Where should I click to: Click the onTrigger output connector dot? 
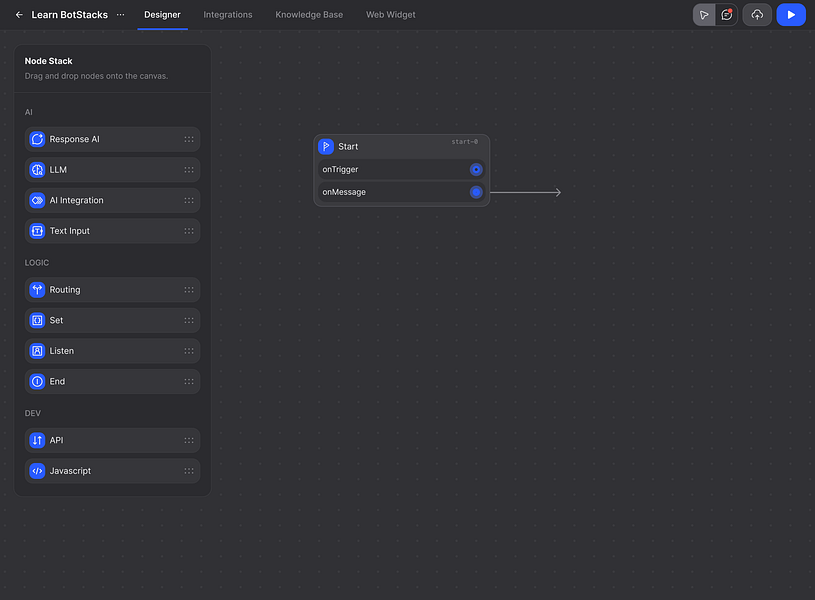click(476, 169)
